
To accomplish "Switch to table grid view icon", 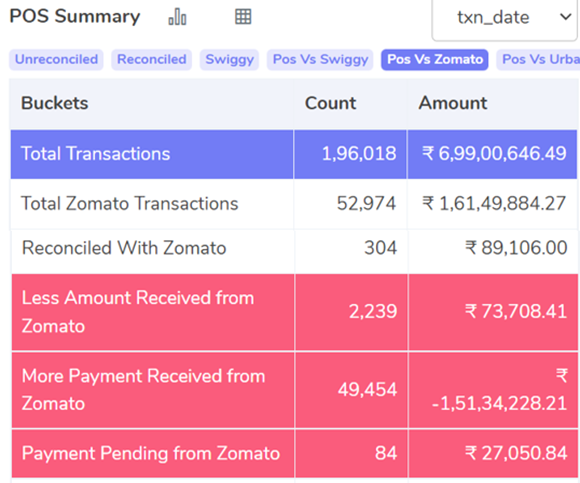I will point(243,17).
